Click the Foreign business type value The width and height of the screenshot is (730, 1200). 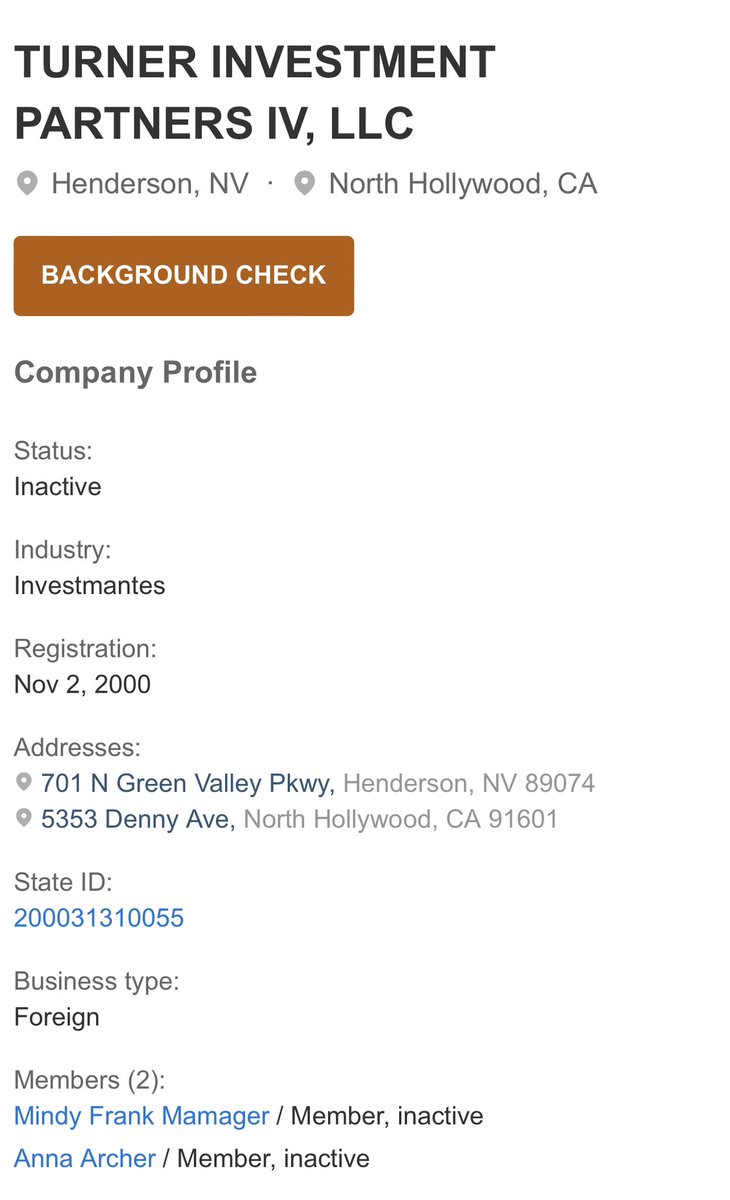(x=57, y=1018)
